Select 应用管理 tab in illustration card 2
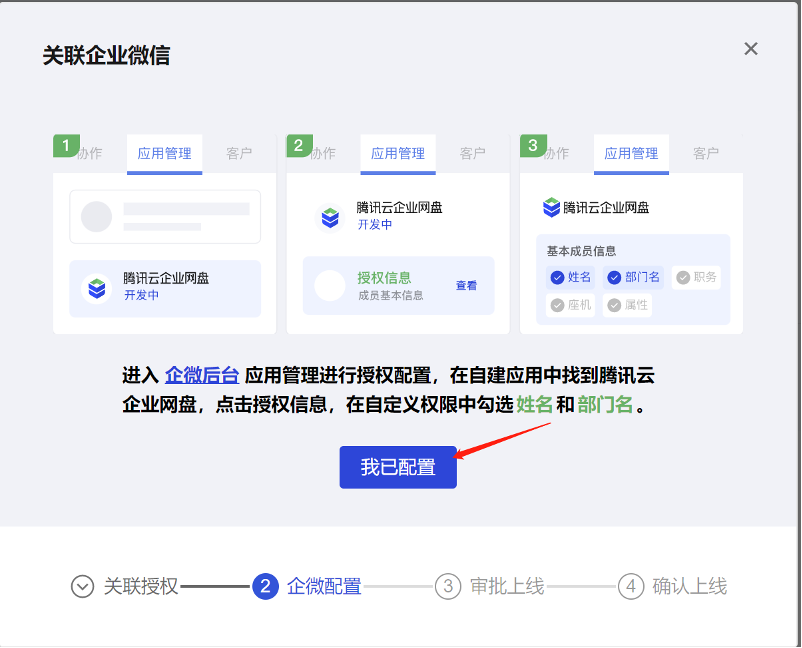 point(398,153)
